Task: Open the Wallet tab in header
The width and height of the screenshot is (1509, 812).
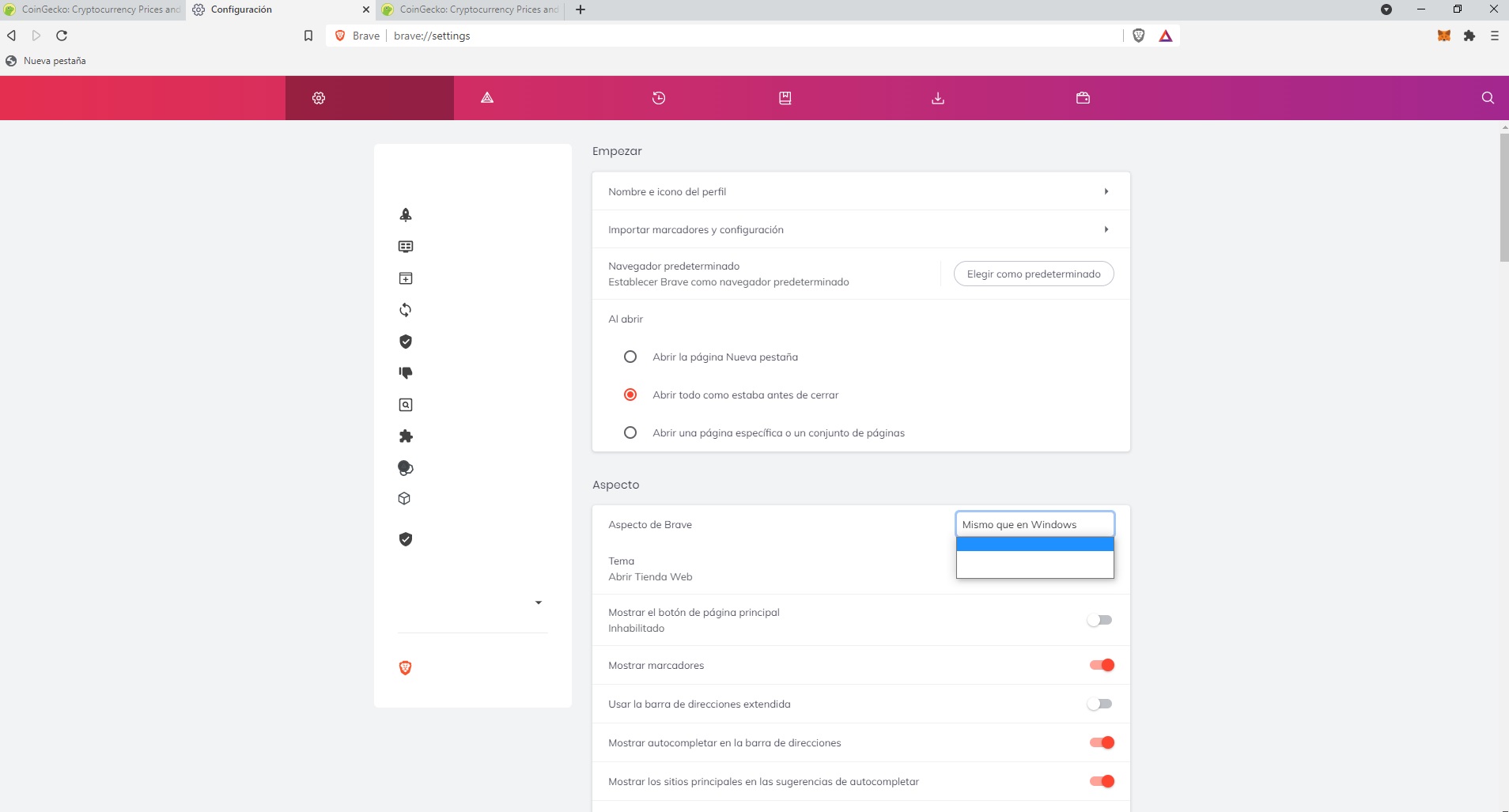Action: 1084,98
